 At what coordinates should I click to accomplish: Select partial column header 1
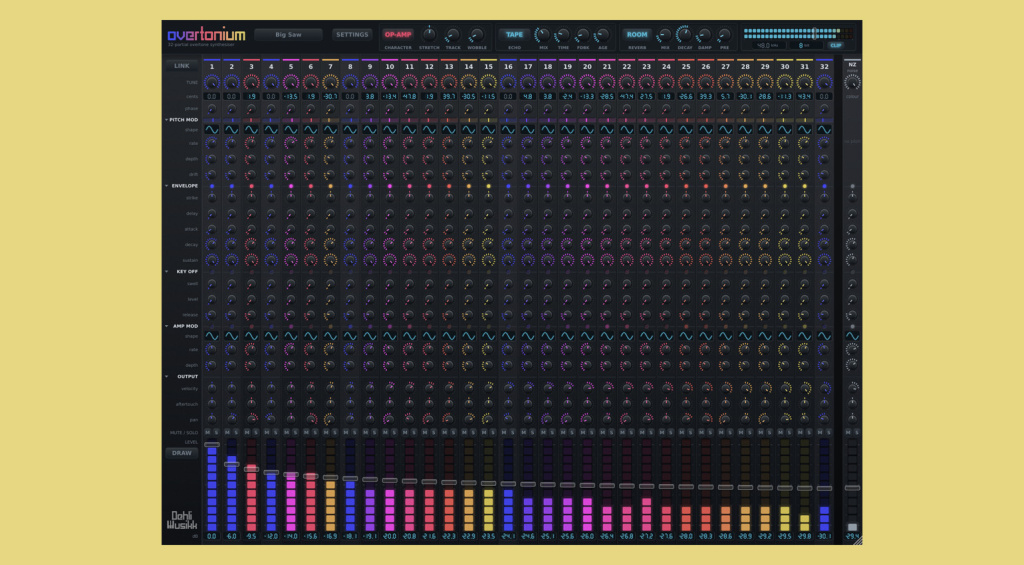212,66
